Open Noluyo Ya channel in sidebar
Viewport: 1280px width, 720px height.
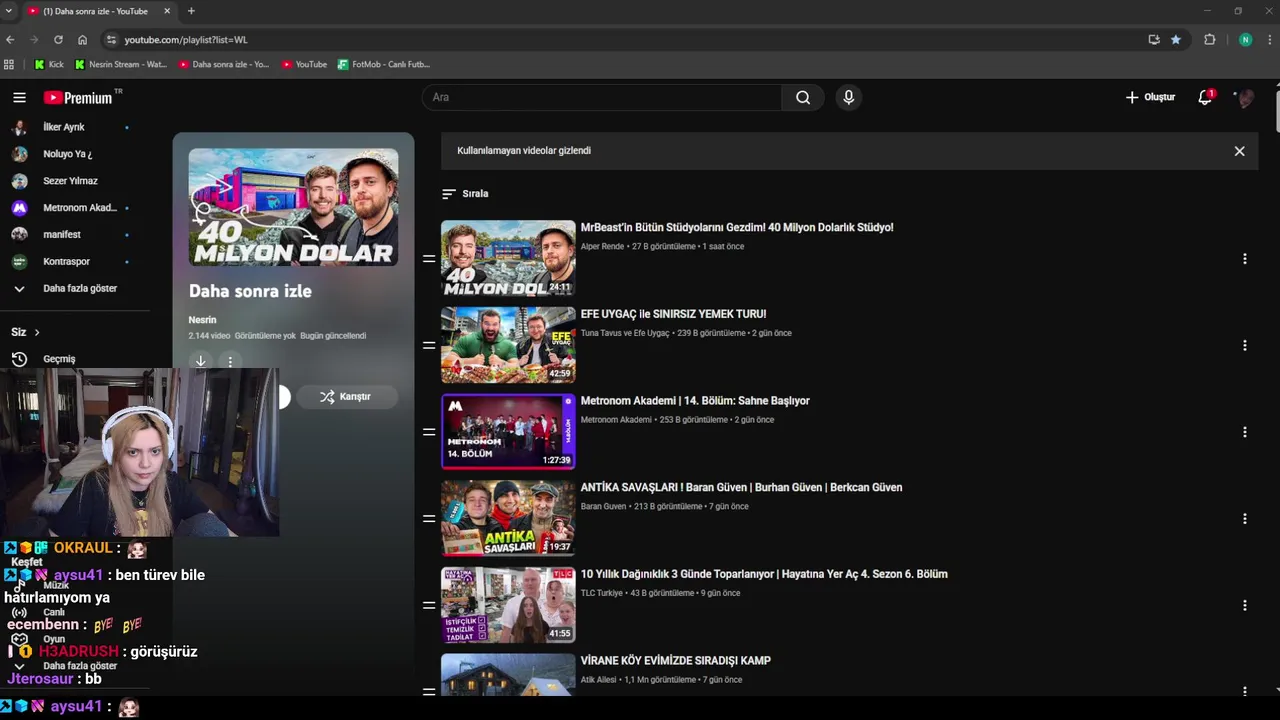coord(68,154)
